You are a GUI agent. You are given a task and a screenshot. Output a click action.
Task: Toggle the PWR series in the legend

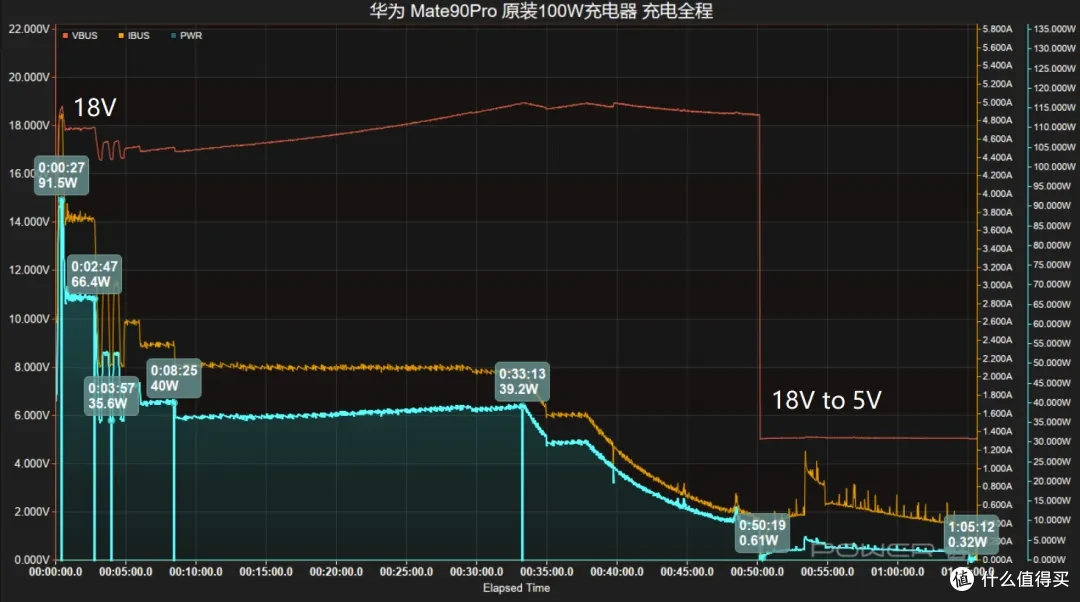click(186, 36)
